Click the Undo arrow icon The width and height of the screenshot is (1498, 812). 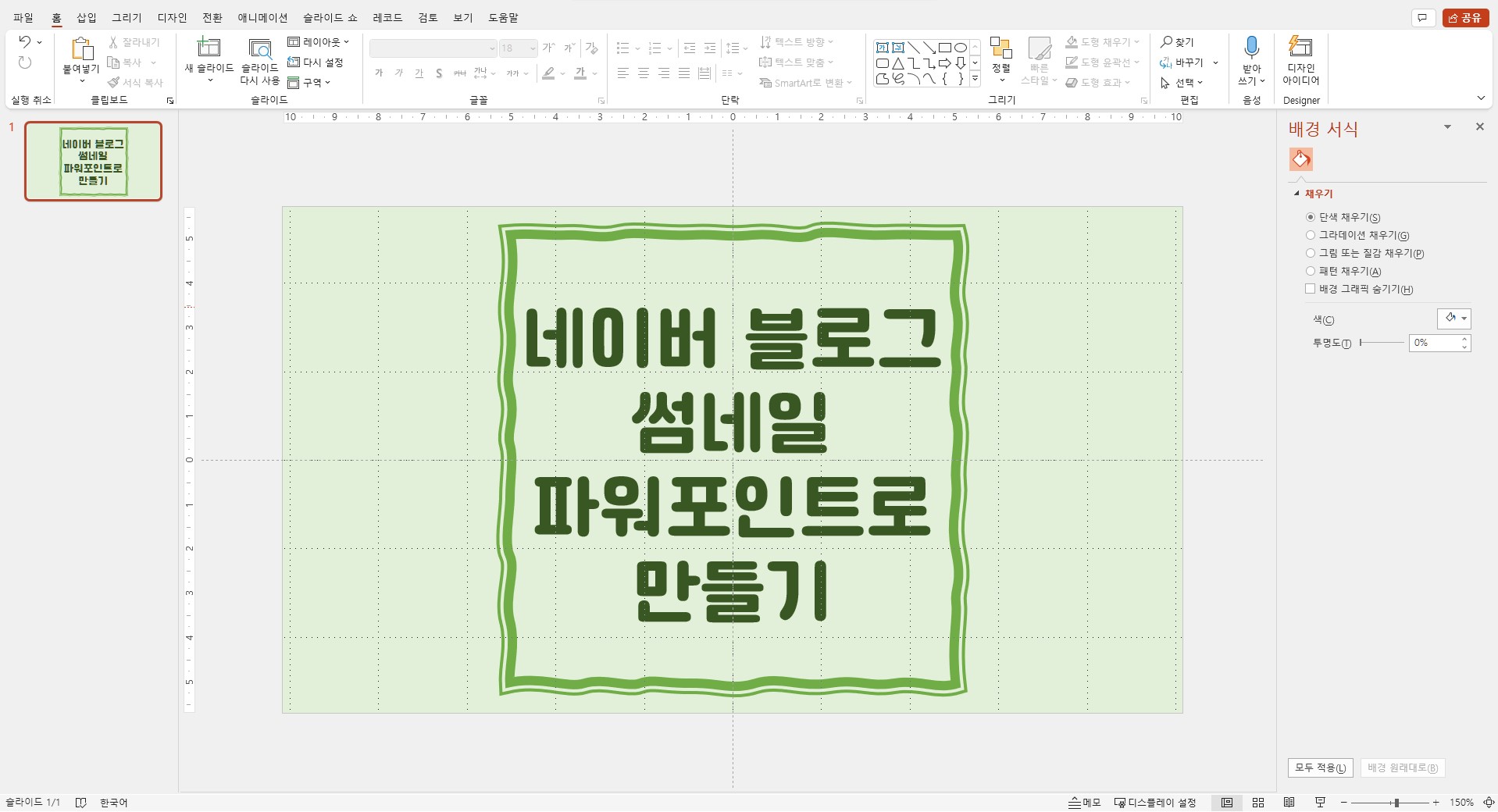tap(24, 42)
